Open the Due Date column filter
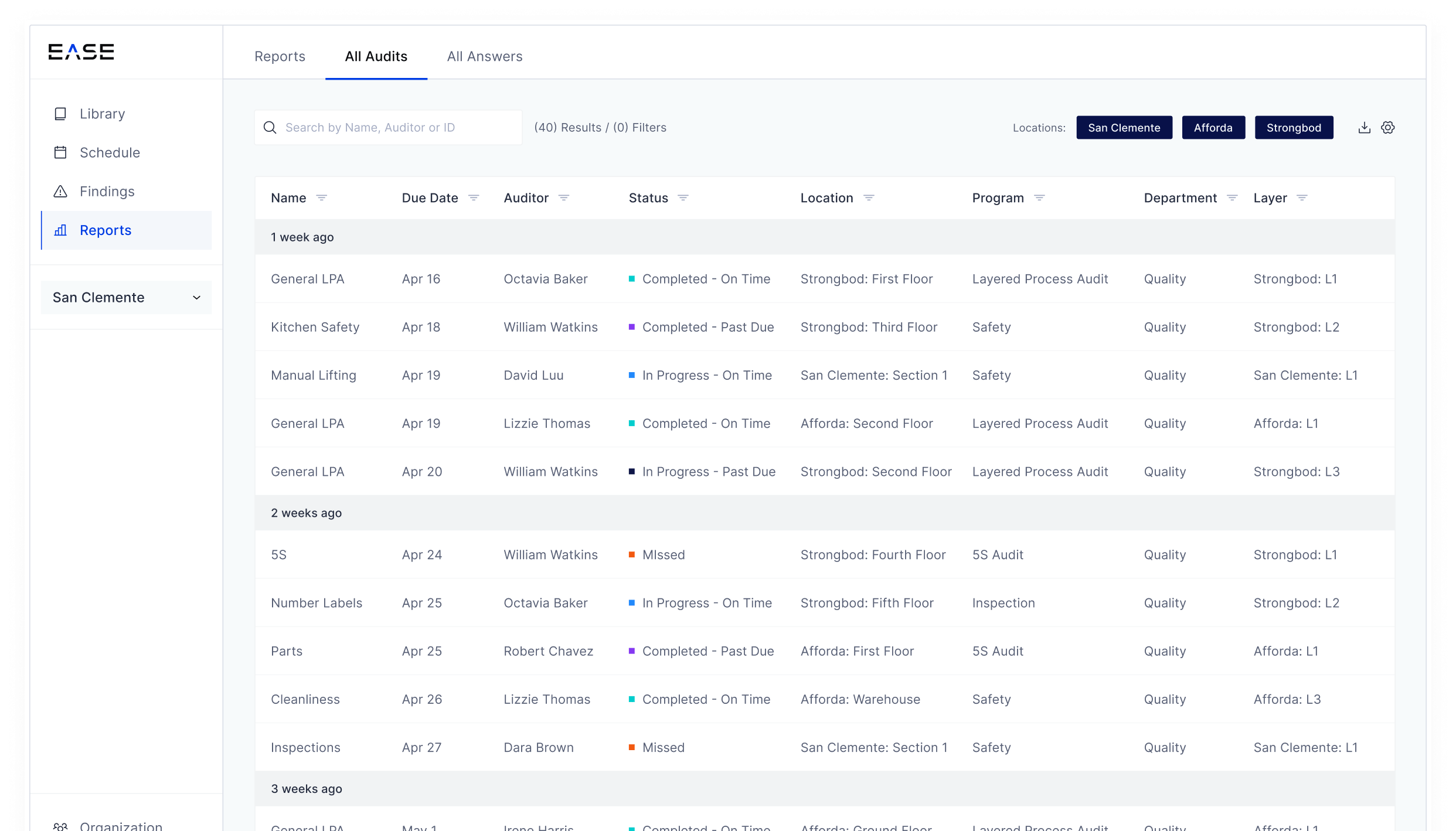Screen dimensions: 1456x831 point(474,197)
